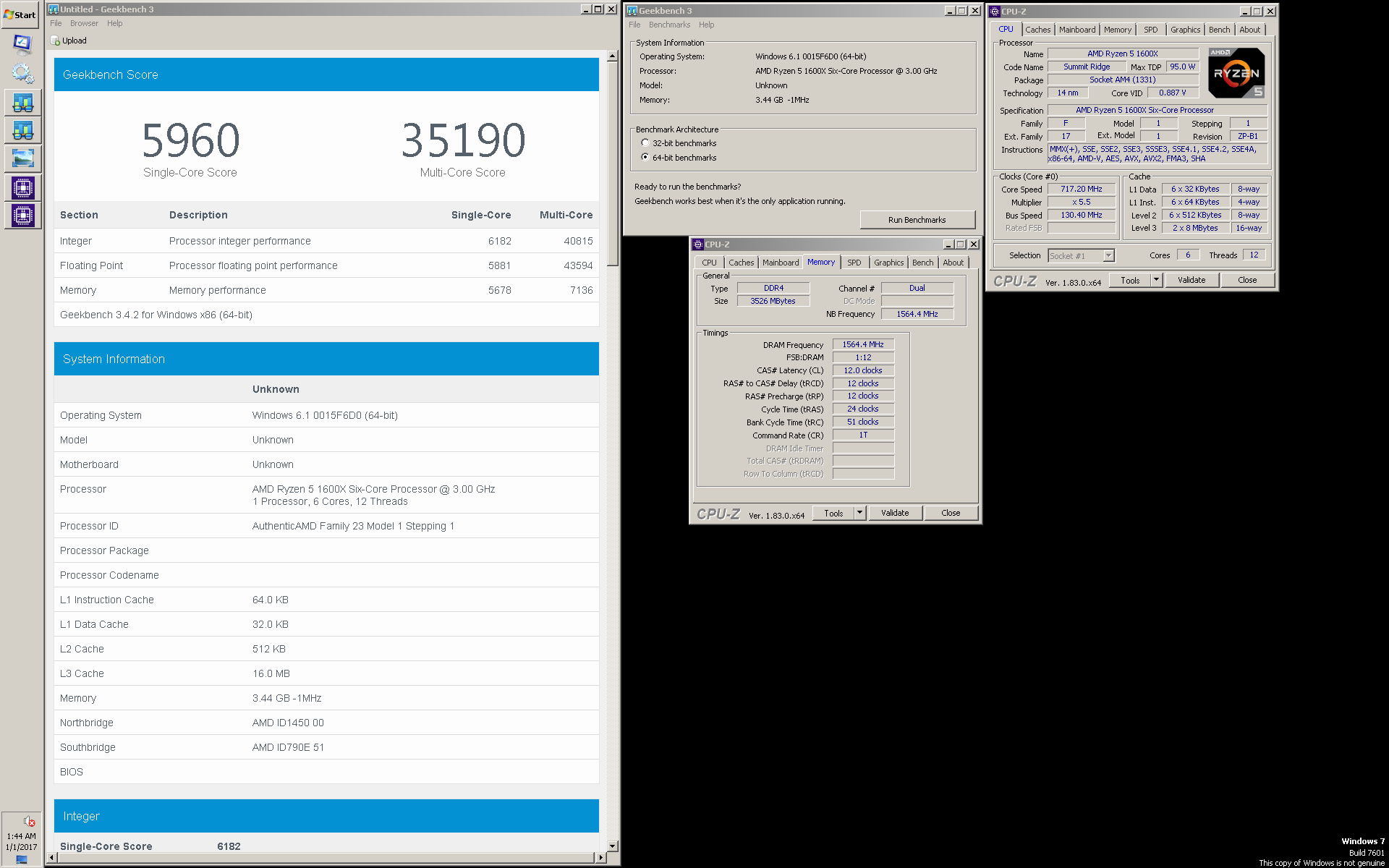Image resolution: width=1389 pixels, height=868 pixels.
Task: Click the system clock showing 1:44 AM
Action: tap(22, 836)
